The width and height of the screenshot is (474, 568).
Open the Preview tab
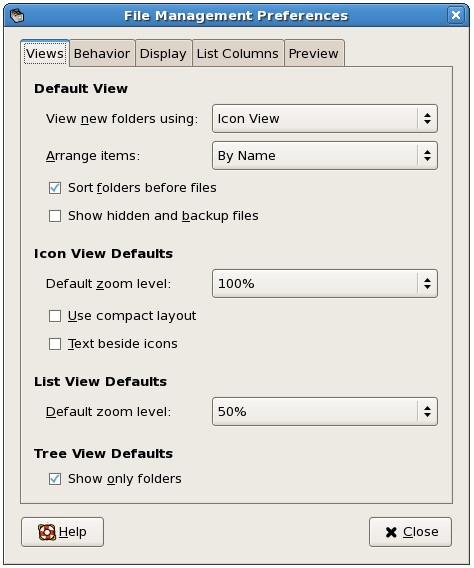314,53
